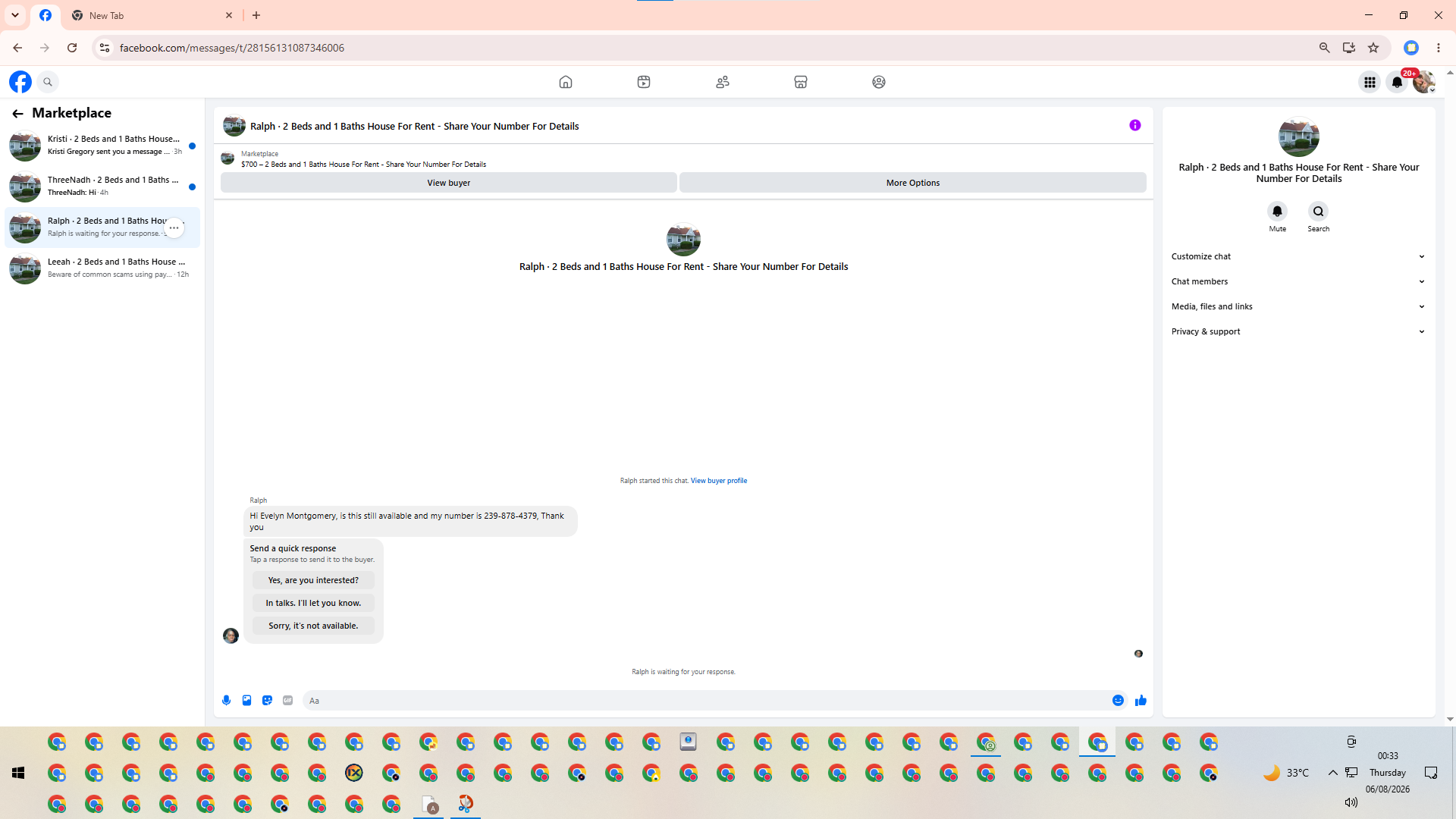1456x819 pixels.
Task: Open the ThreeNadh conversation in Marketplace list
Action: pos(102,187)
